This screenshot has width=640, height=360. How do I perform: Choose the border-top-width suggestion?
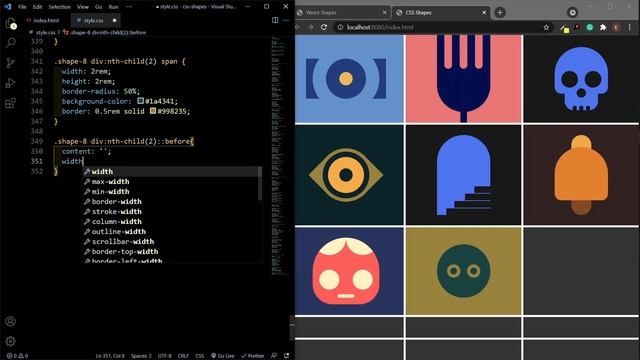(x=171, y=251)
